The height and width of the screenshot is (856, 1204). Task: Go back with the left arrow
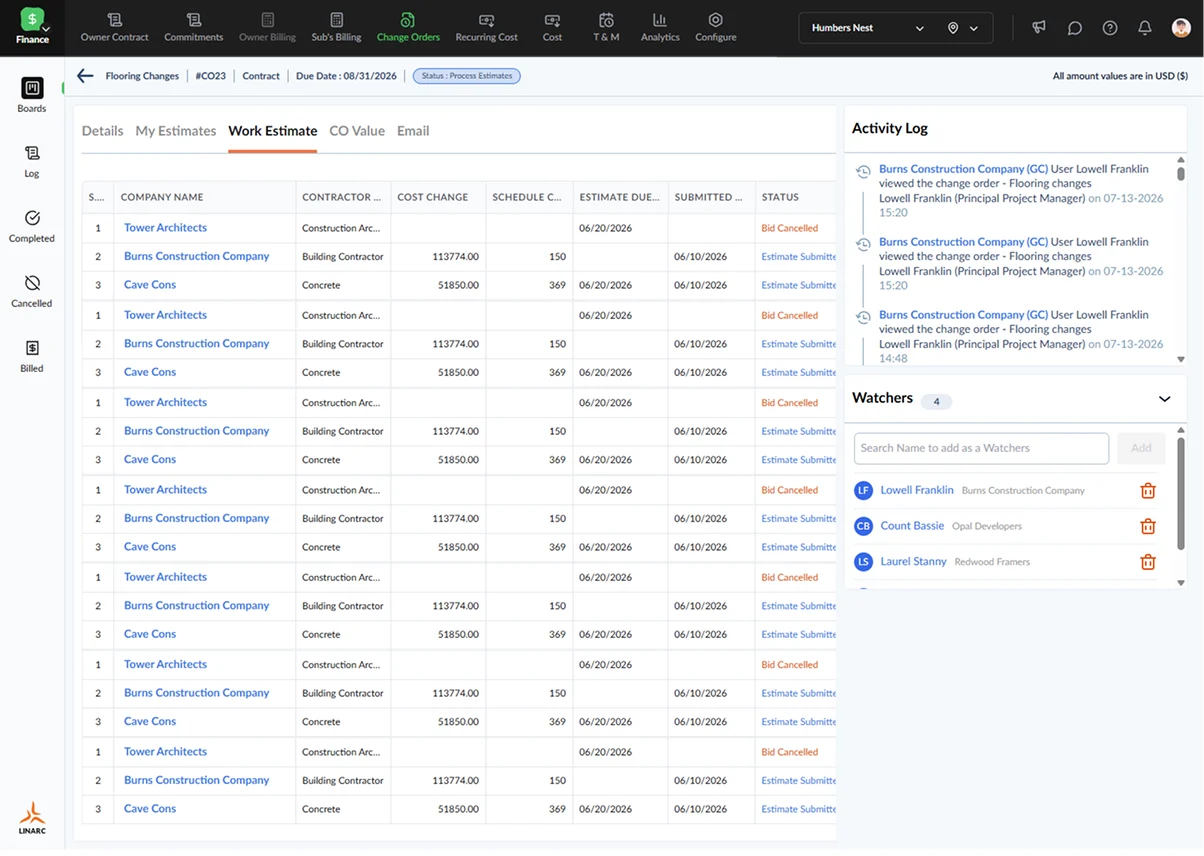tap(85, 76)
